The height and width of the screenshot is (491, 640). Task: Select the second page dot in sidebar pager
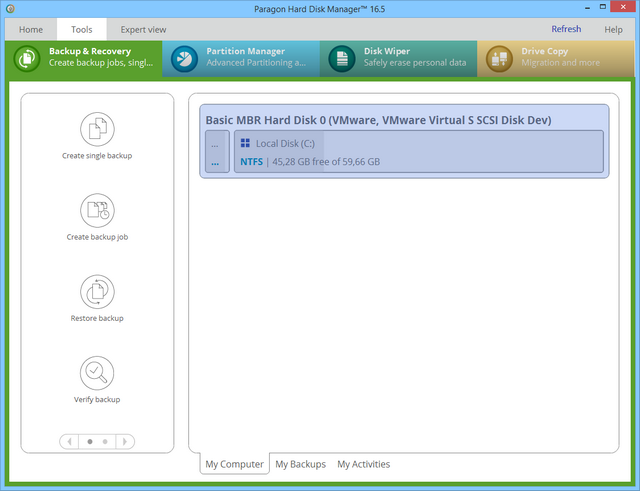coord(106,441)
